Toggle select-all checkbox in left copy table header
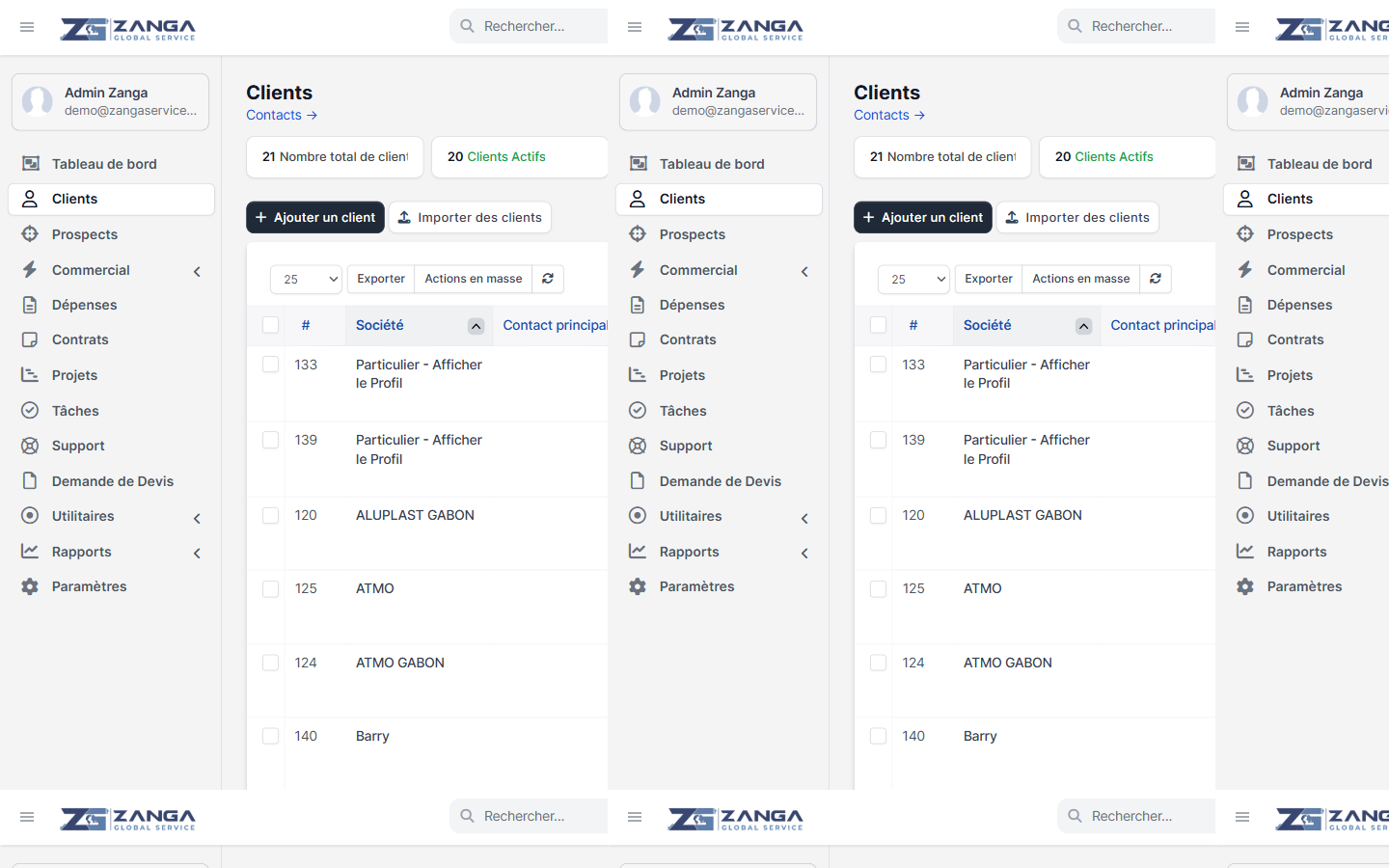 (271, 325)
